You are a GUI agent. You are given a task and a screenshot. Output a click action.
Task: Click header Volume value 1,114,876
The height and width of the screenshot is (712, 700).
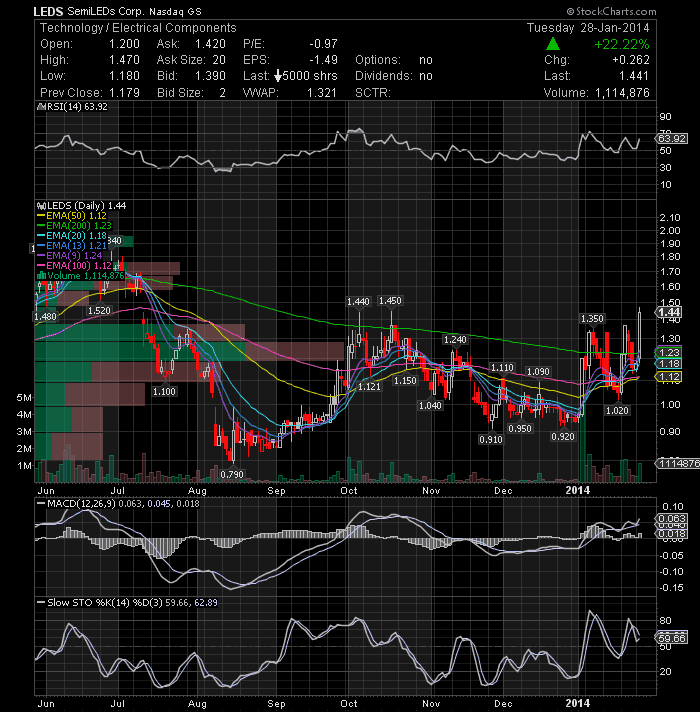tap(622, 93)
